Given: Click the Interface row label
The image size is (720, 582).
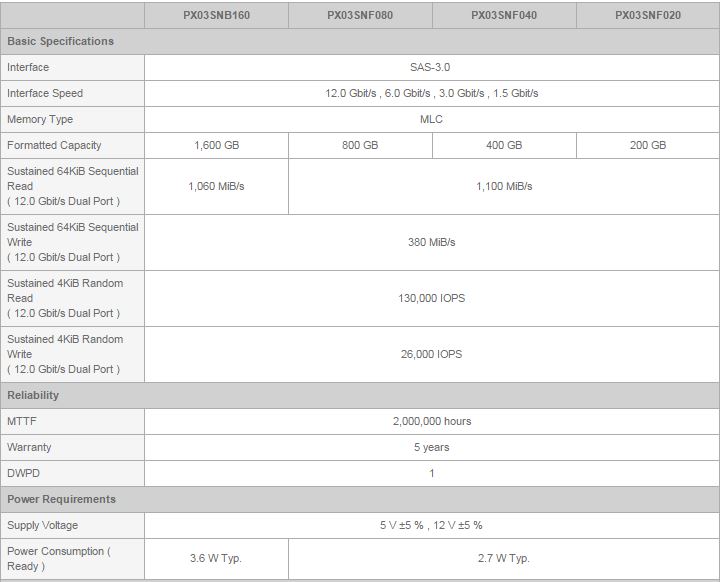Looking at the screenshot, I should (x=28, y=67).
